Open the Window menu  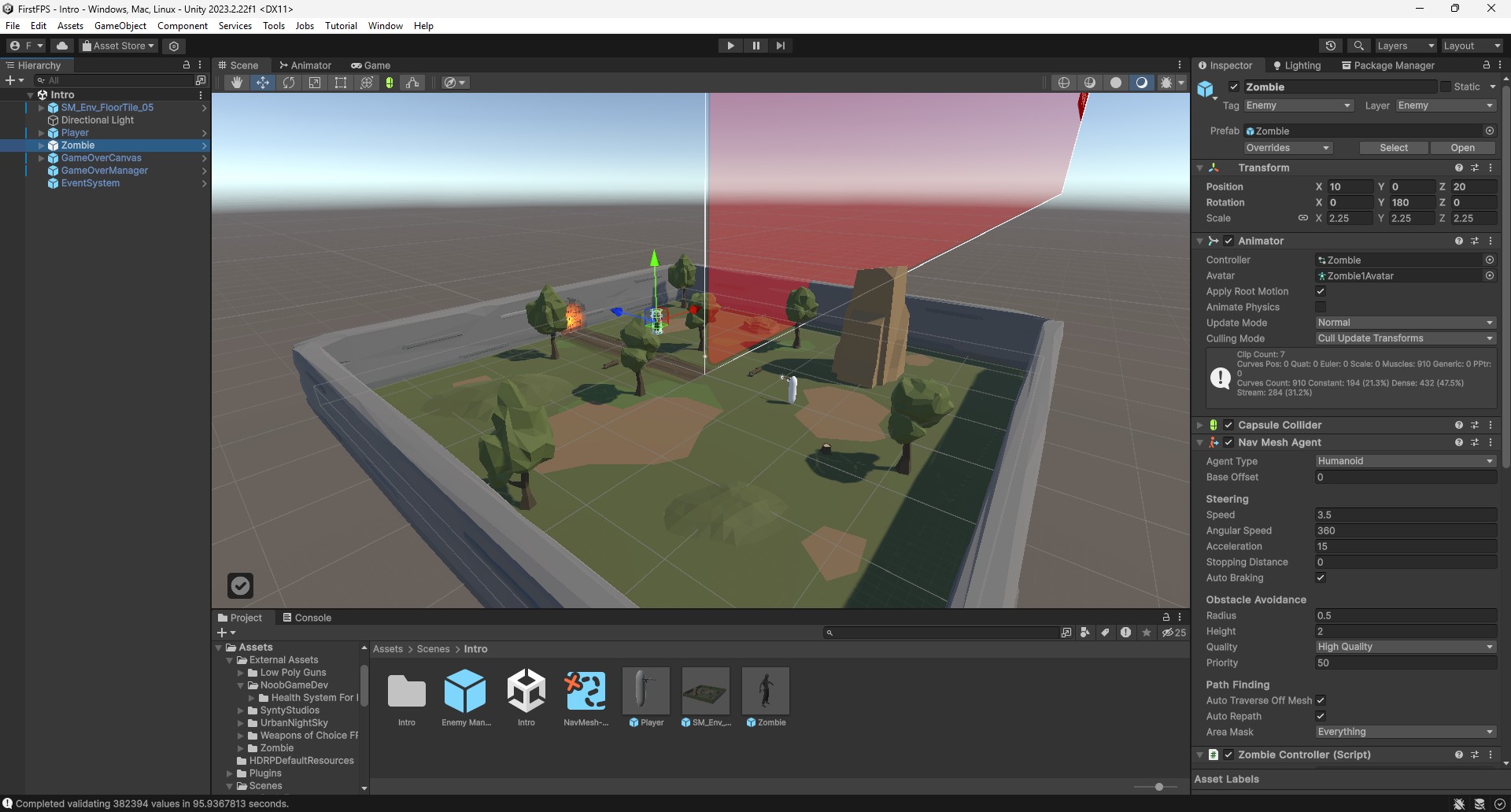tap(386, 26)
